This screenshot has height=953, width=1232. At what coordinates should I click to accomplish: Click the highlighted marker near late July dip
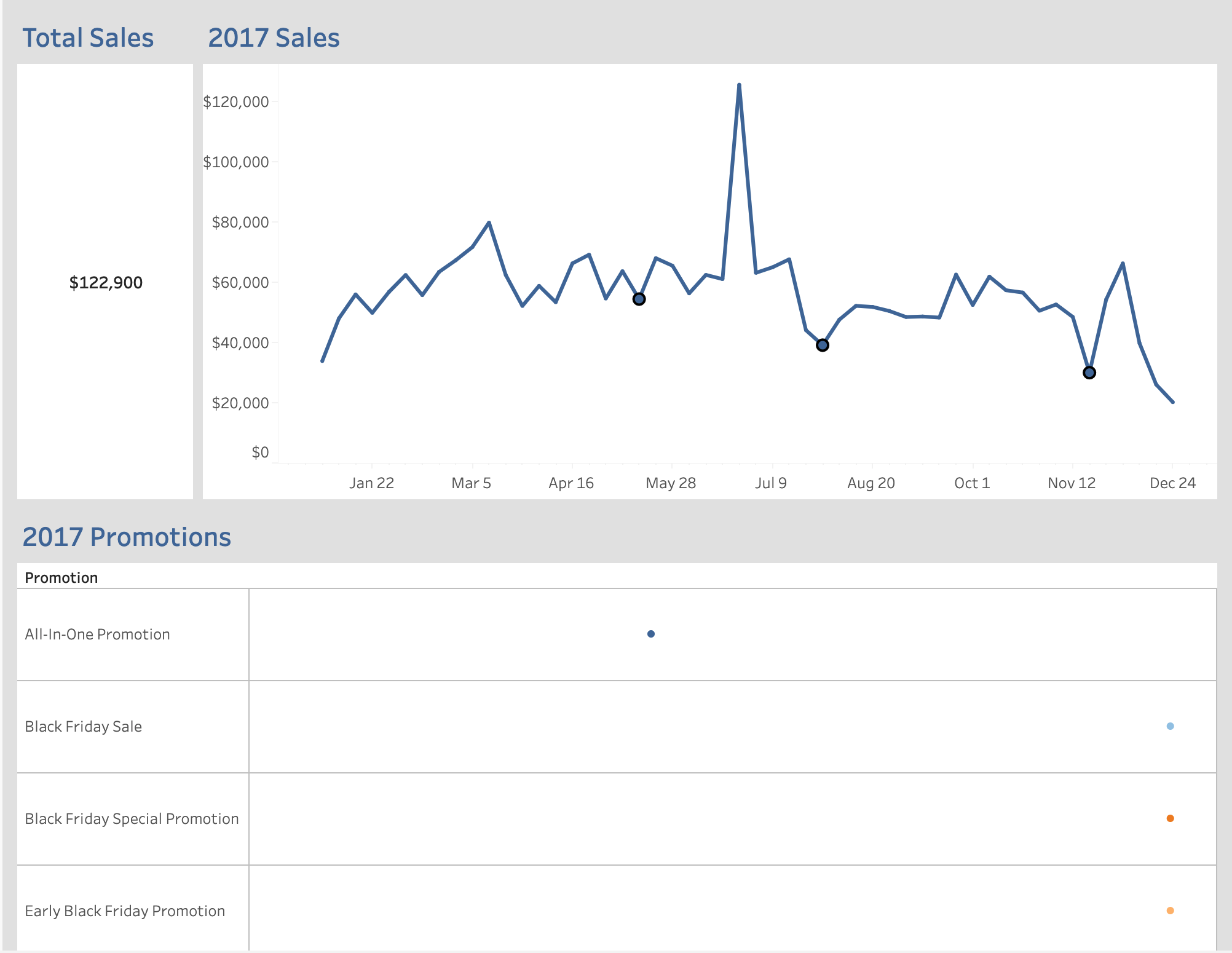coord(822,346)
